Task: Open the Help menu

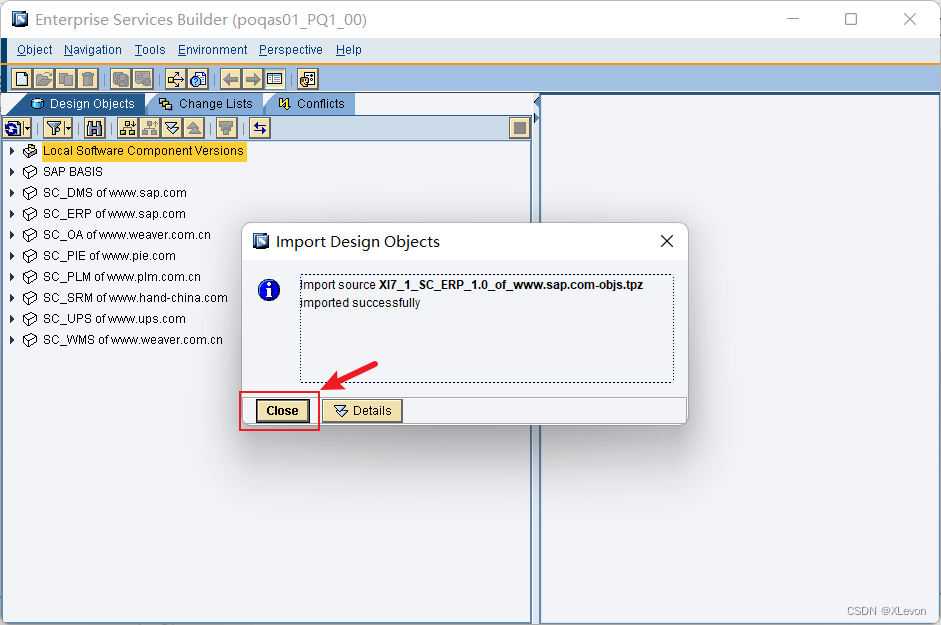Action: tap(348, 50)
